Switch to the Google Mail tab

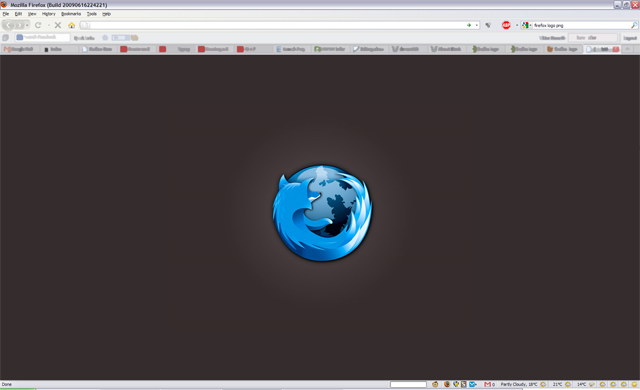(20, 49)
